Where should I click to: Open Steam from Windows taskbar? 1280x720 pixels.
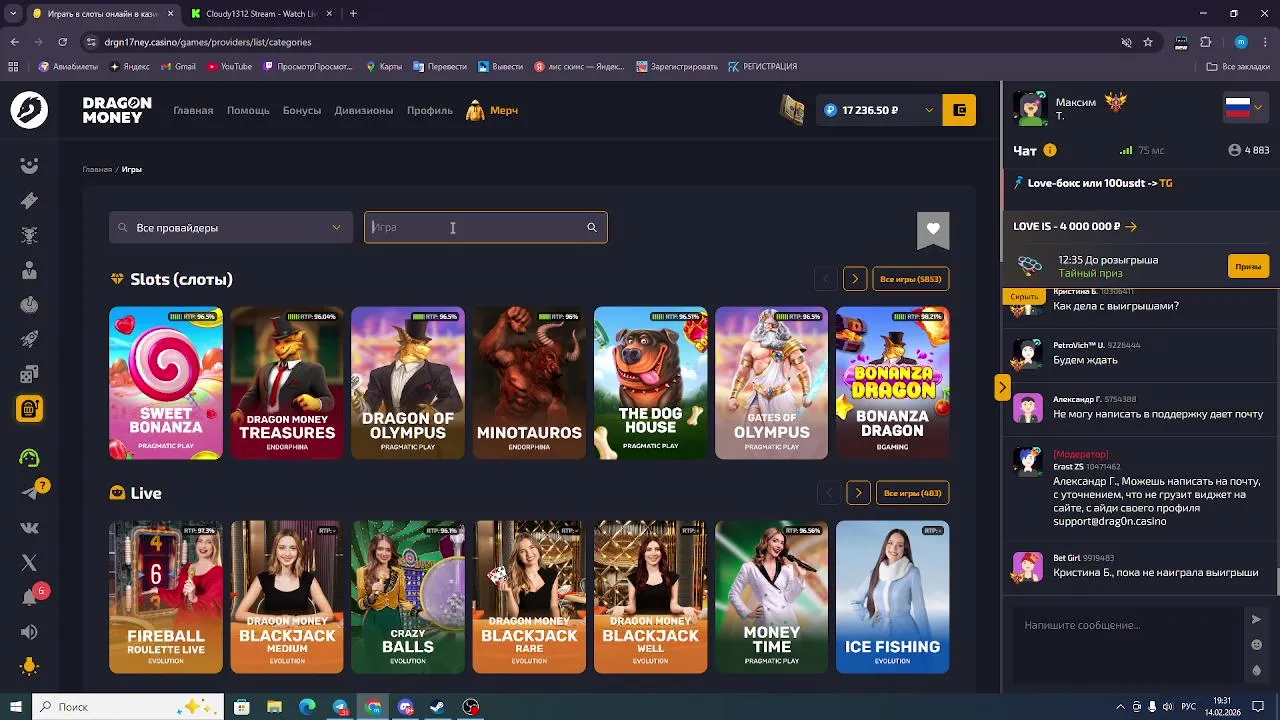coord(438,707)
